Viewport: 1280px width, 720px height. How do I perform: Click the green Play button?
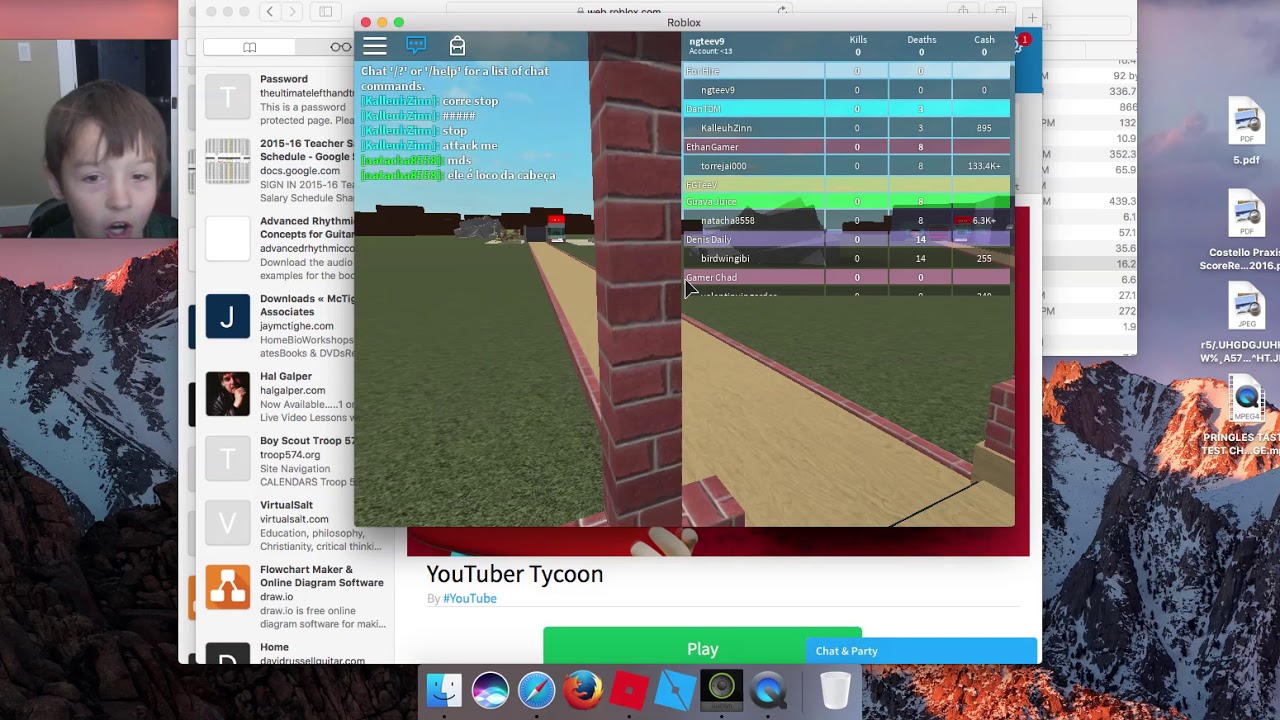(702, 648)
